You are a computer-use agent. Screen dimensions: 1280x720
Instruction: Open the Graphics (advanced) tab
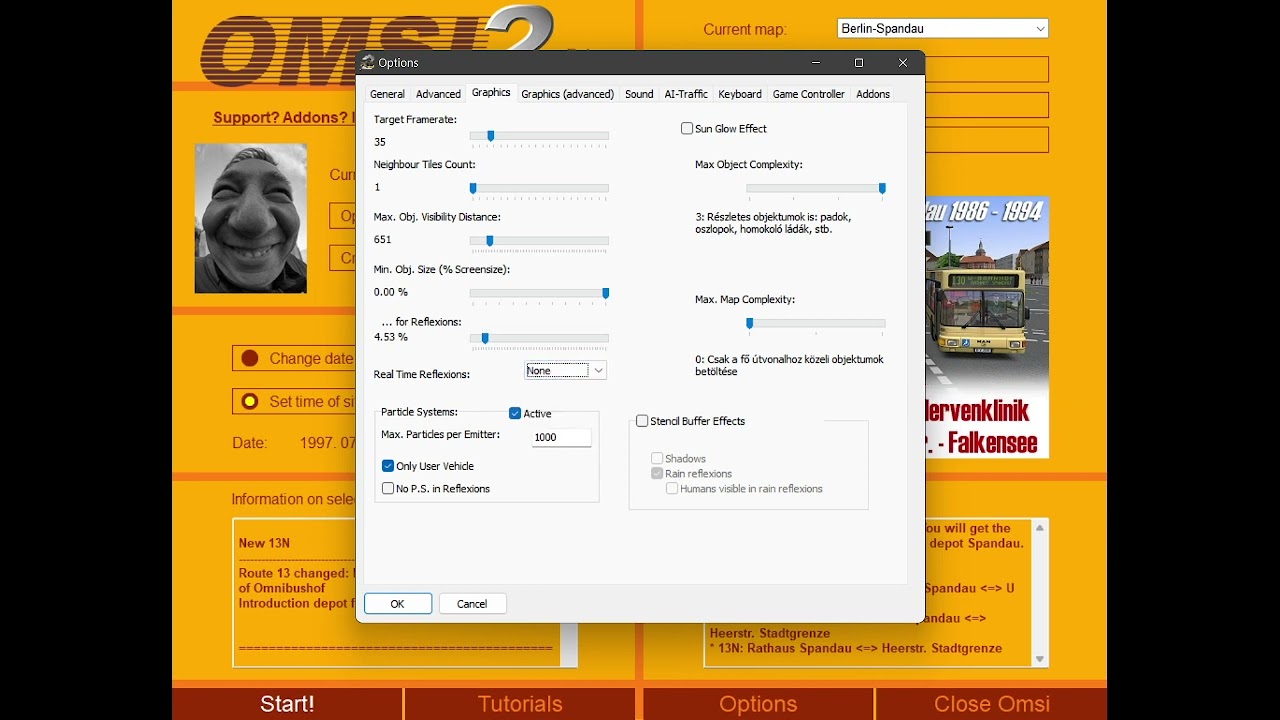[567, 94]
